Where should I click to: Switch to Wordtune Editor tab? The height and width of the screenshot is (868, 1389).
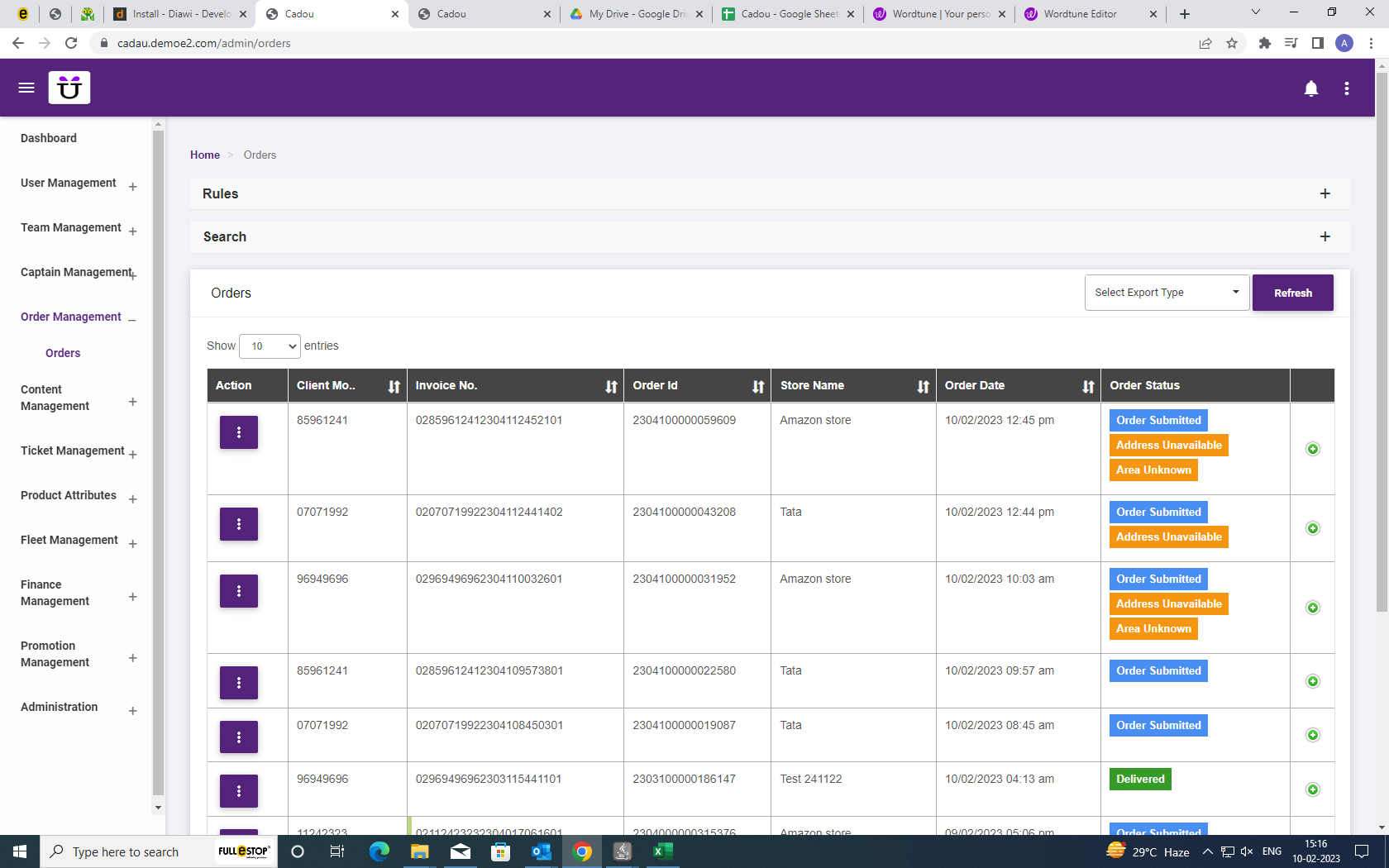[1090, 14]
